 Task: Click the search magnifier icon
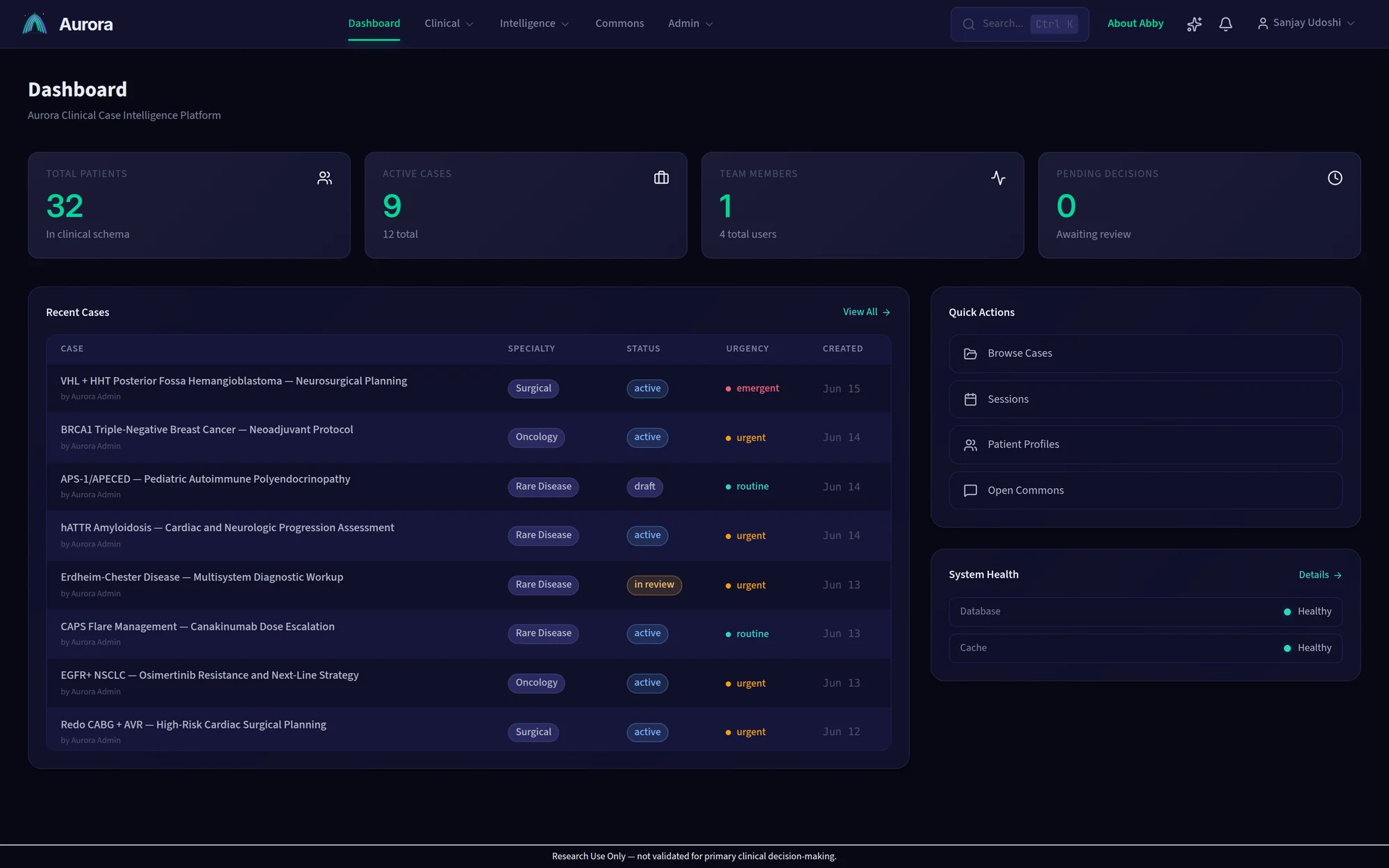[968, 24]
